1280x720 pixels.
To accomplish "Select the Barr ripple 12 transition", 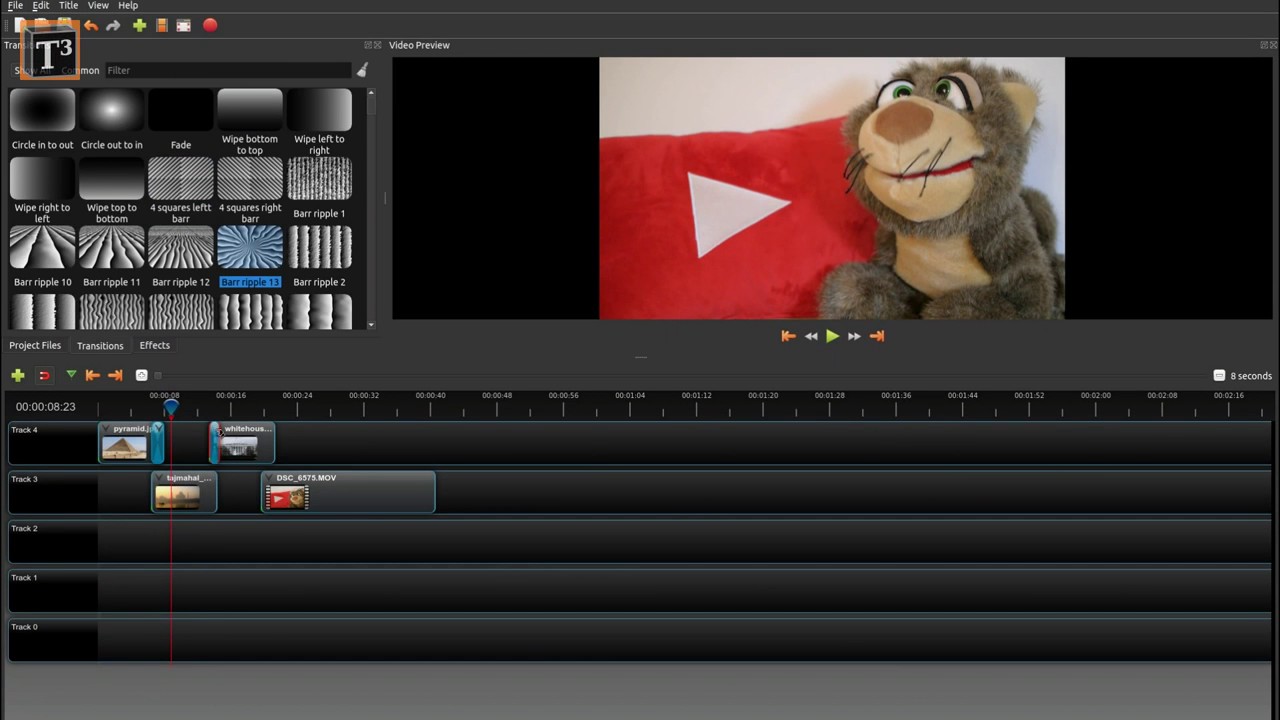I will pyautogui.click(x=180, y=257).
